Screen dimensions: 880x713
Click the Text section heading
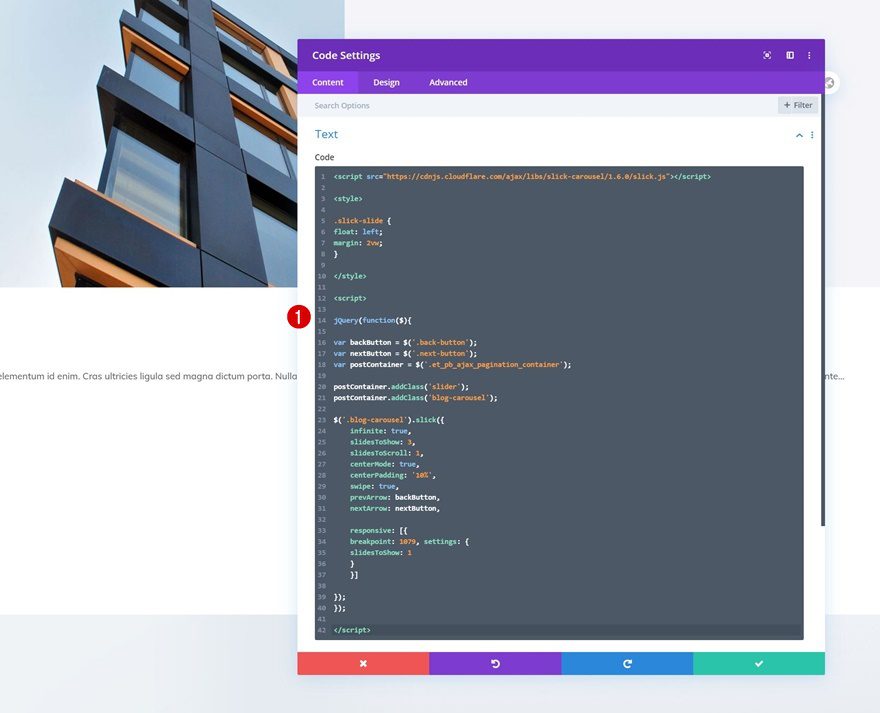click(x=326, y=134)
